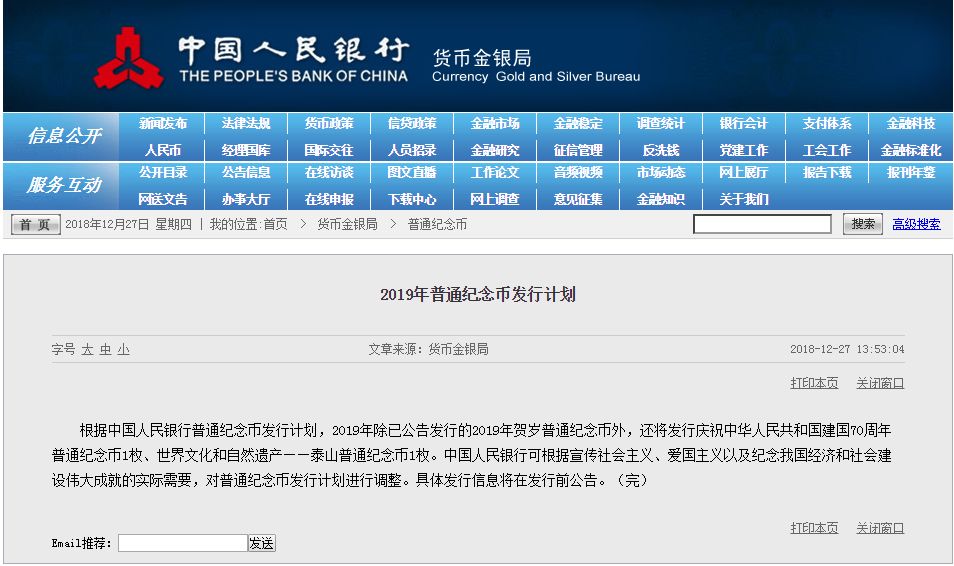Set font size to 大
The height and width of the screenshot is (566, 954).
tap(88, 349)
